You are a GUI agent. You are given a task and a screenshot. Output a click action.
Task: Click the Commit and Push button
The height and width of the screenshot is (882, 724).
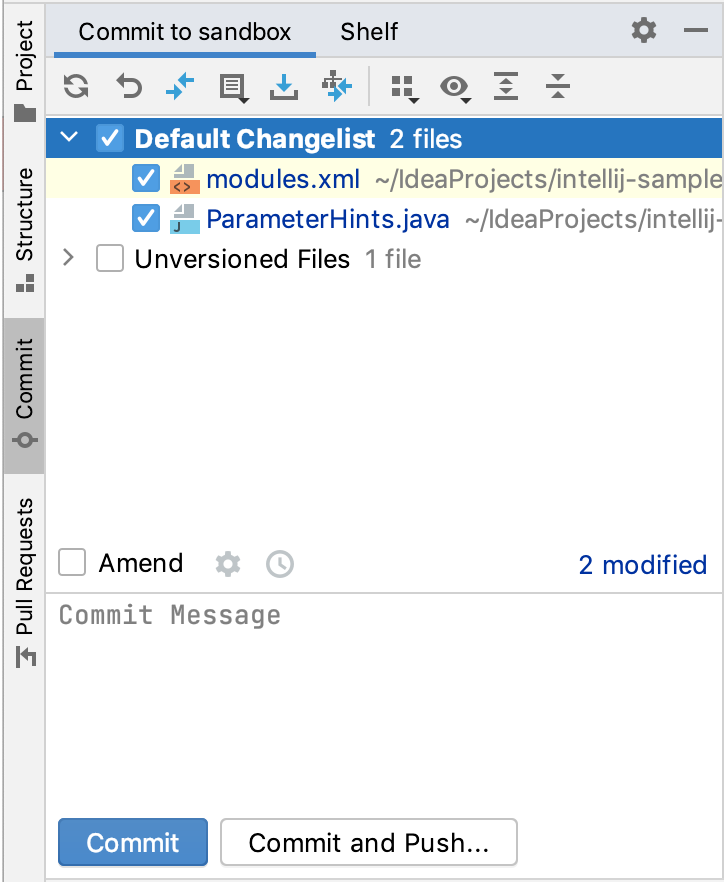click(x=368, y=842)
